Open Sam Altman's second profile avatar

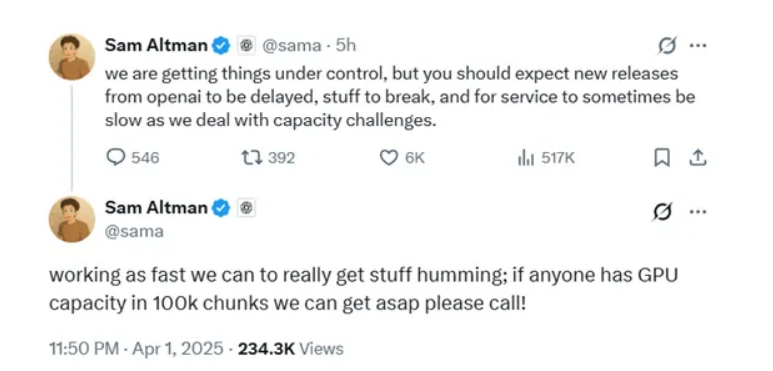click(72, 219)
